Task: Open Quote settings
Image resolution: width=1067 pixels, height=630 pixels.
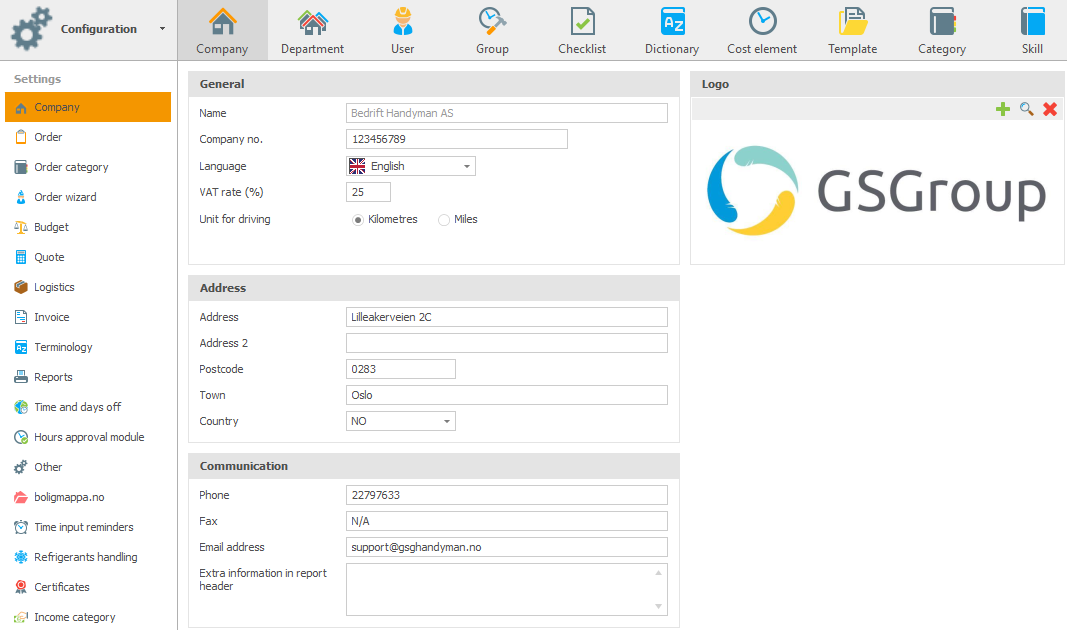Action: pos(88,256)
